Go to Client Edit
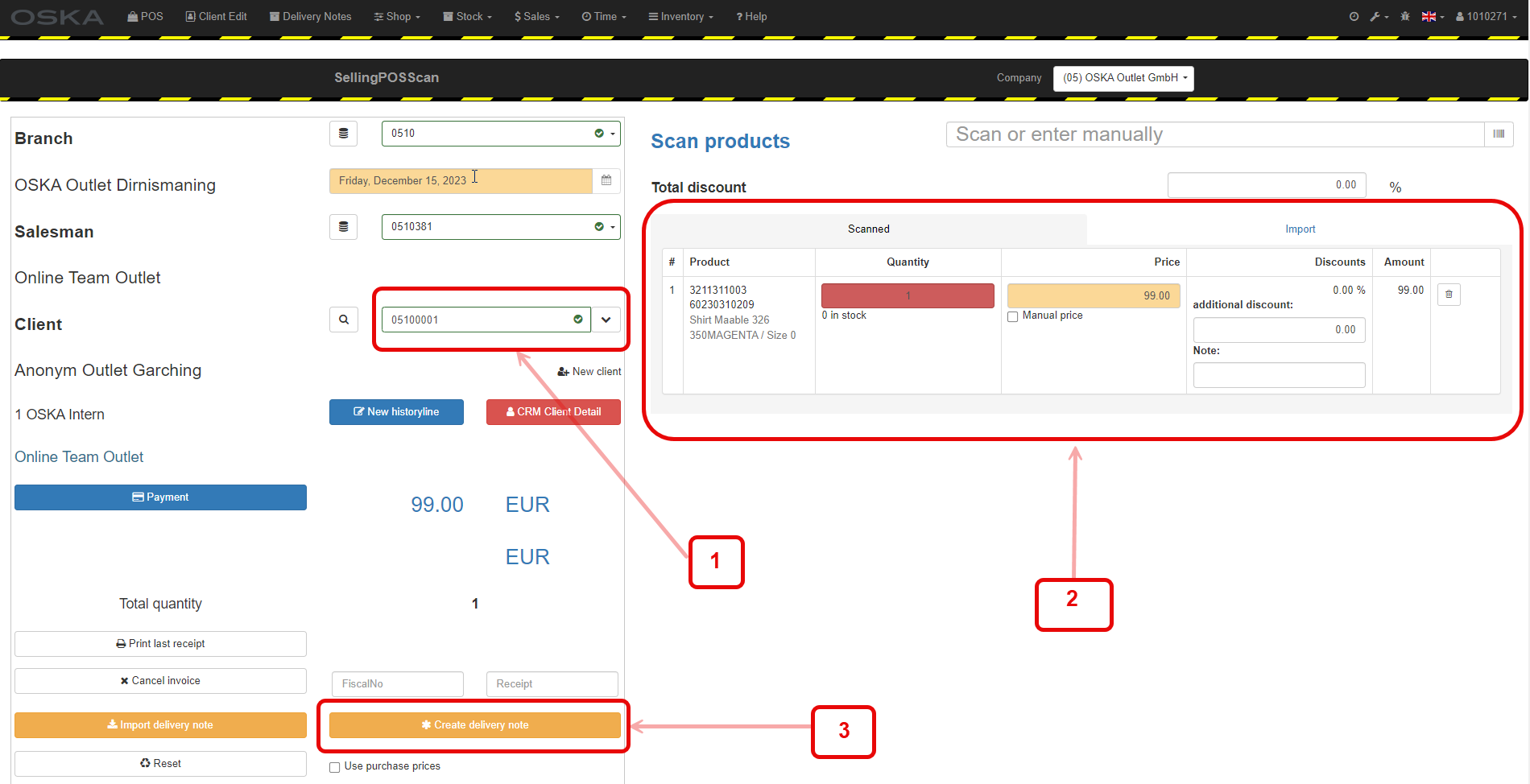Image resolution: width=1530 pixels, height=784 pixels. click(216, 16)
